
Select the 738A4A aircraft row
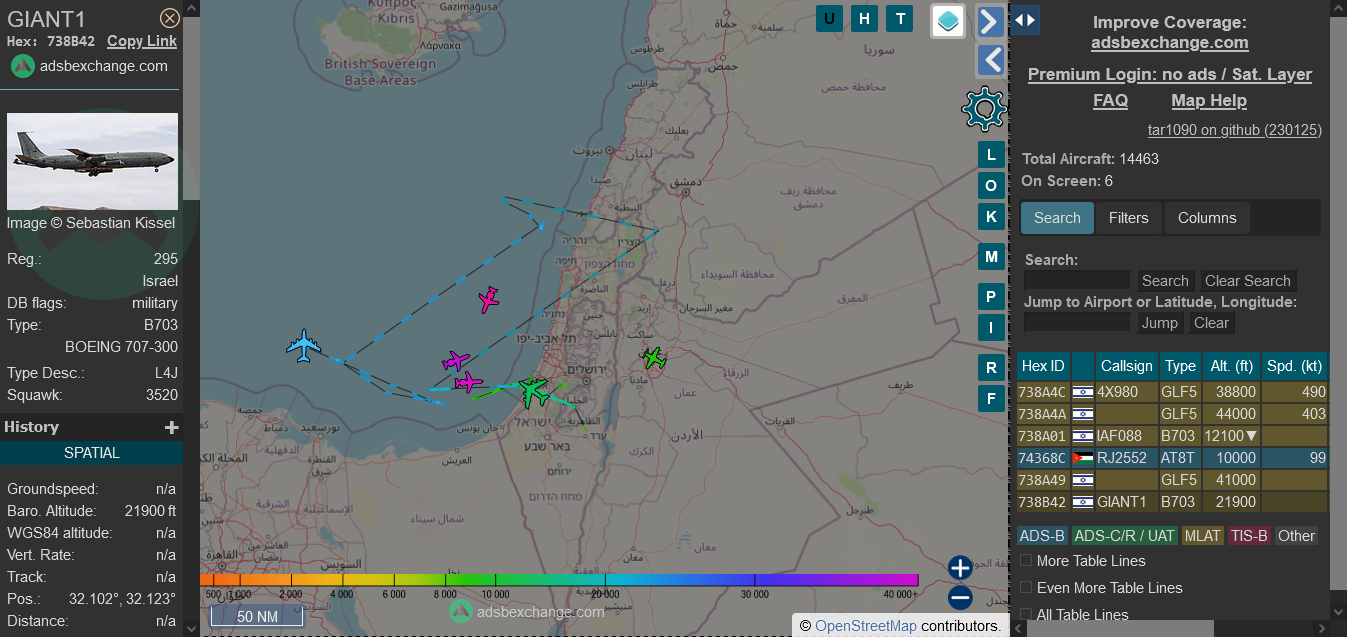click(x=1173, y=414)
